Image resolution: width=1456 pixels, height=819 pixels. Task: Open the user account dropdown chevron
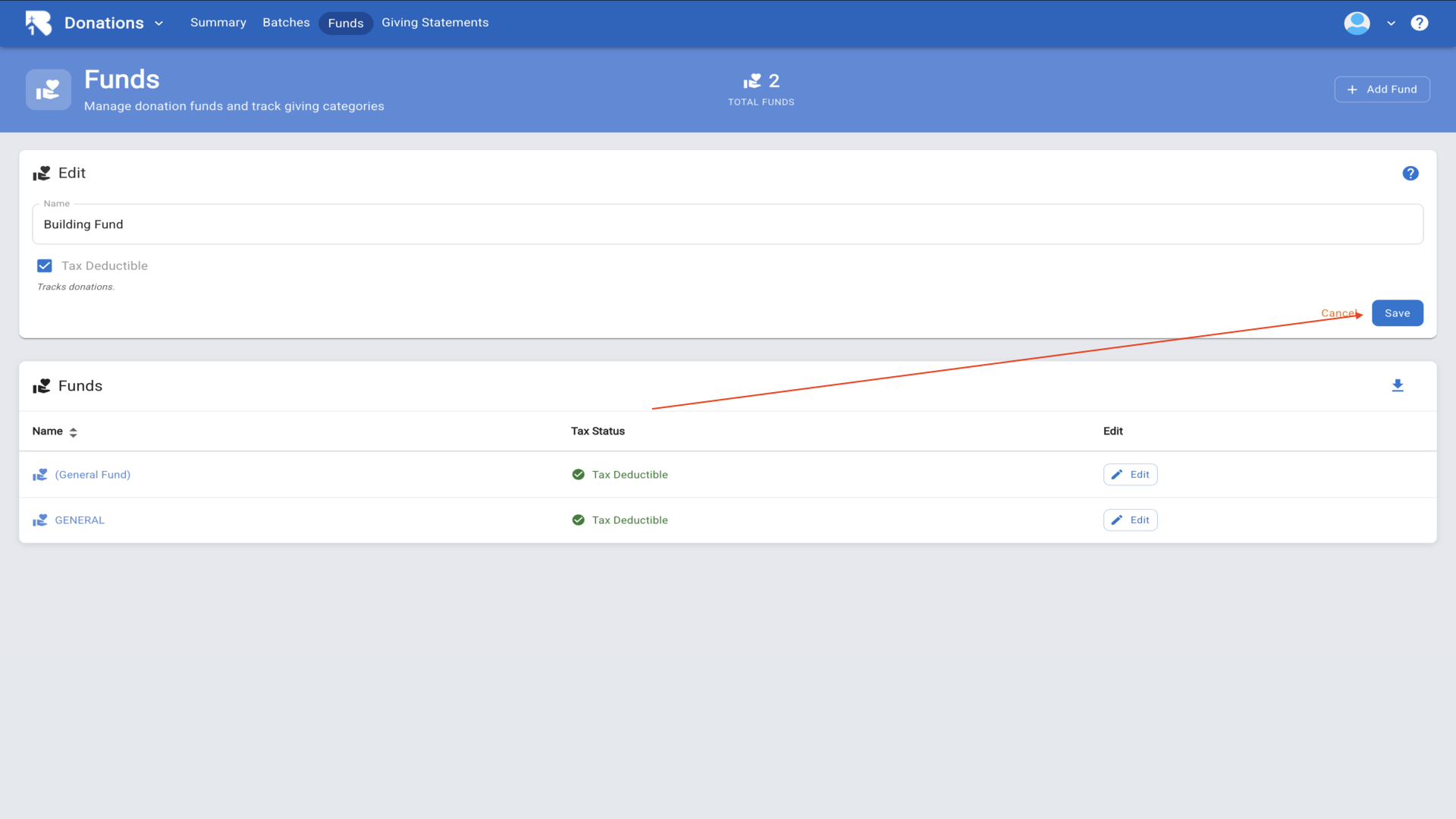tap(1391, 24)
